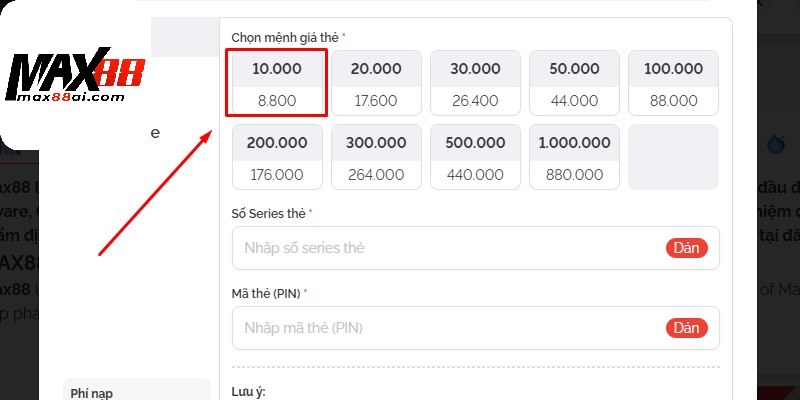This screenshot has width=800, height=400.
Task: Click the MAX88 logo
Action: click(75, 74)
